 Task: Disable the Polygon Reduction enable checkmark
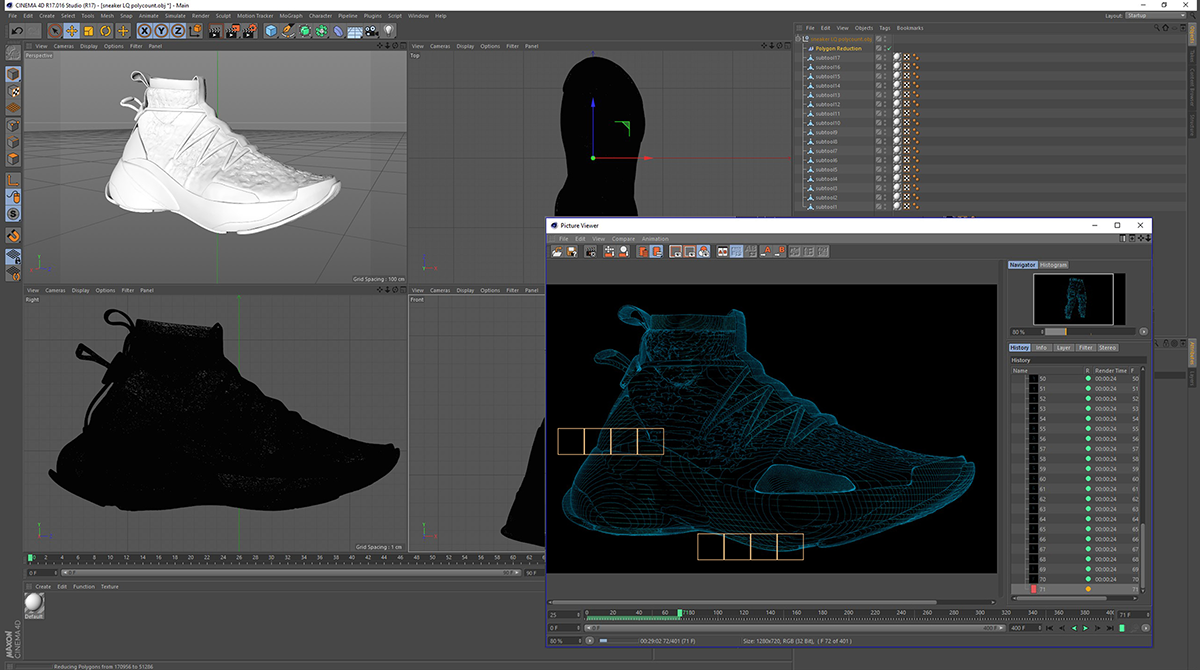(x=889, y=48)
